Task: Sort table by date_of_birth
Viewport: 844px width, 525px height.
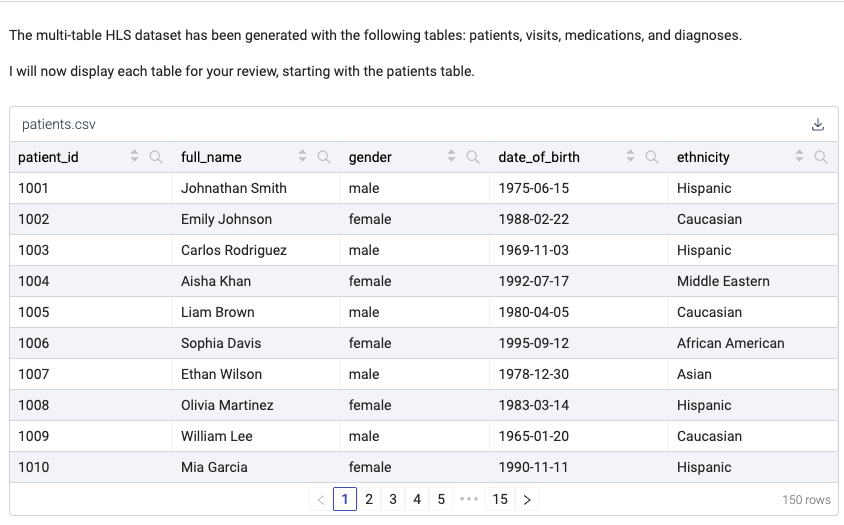Action: (x=630, y=156)
